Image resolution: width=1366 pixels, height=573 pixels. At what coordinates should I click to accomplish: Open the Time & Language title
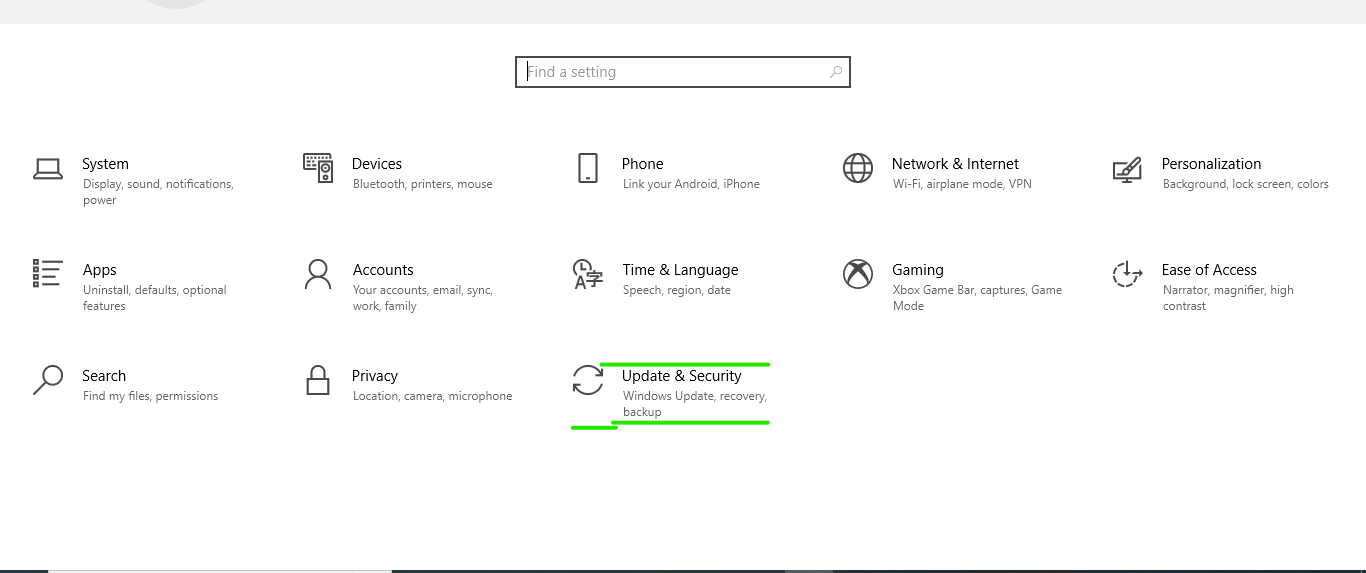680,270
